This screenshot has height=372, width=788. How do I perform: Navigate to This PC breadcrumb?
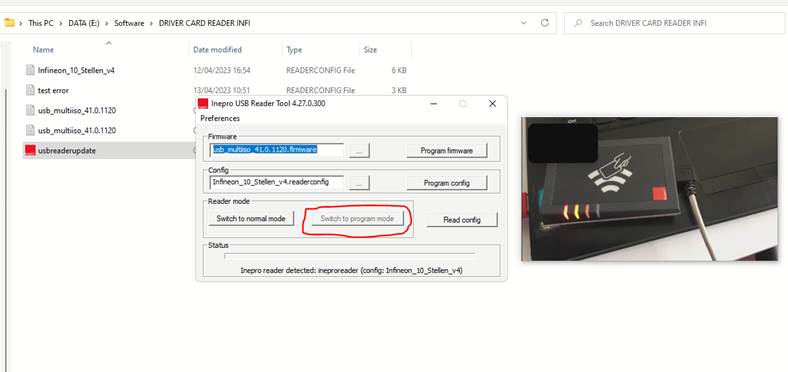tap(41, 23)
